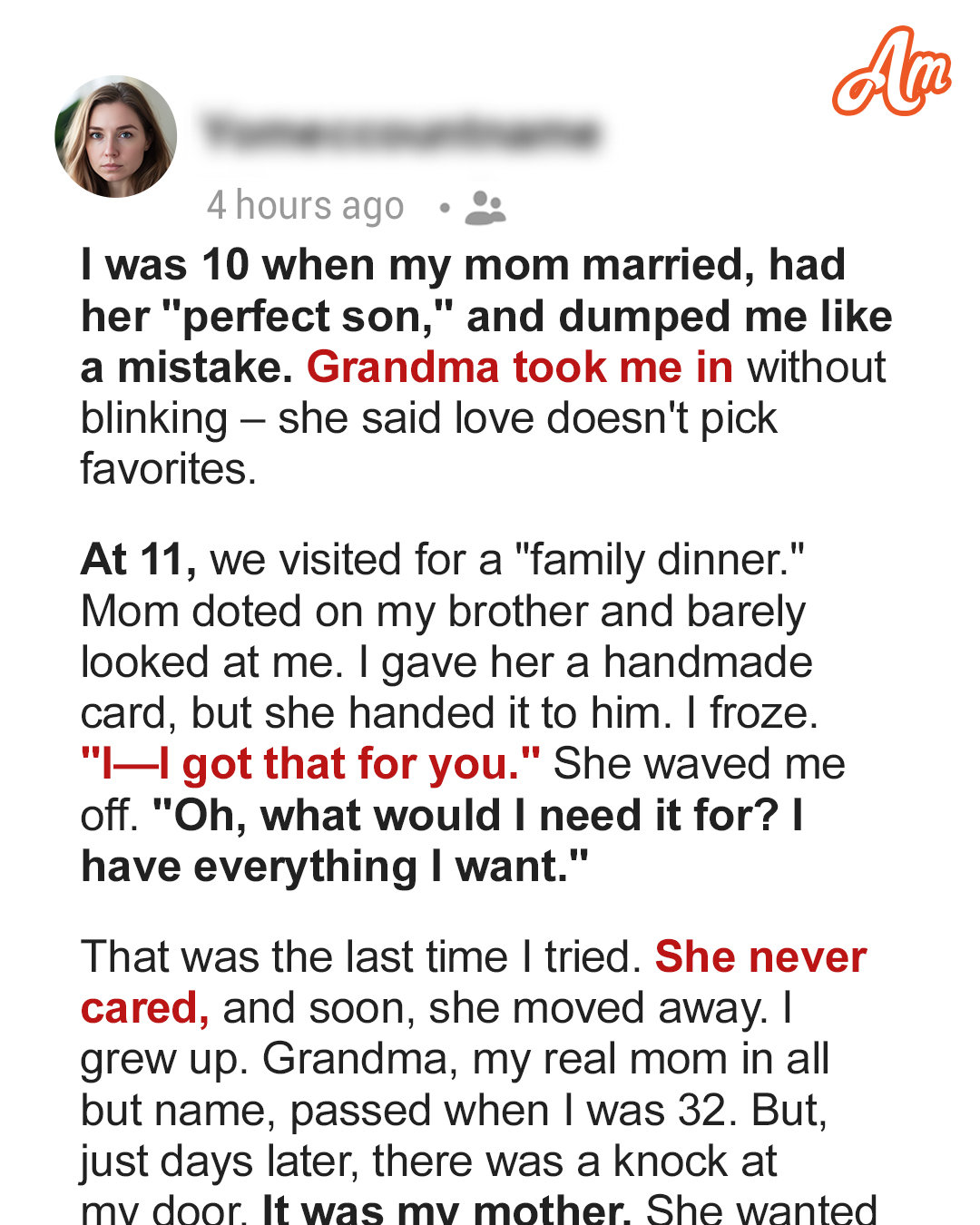Click the friends audience icon
980x1225 pixels.
tap(485, 208)
